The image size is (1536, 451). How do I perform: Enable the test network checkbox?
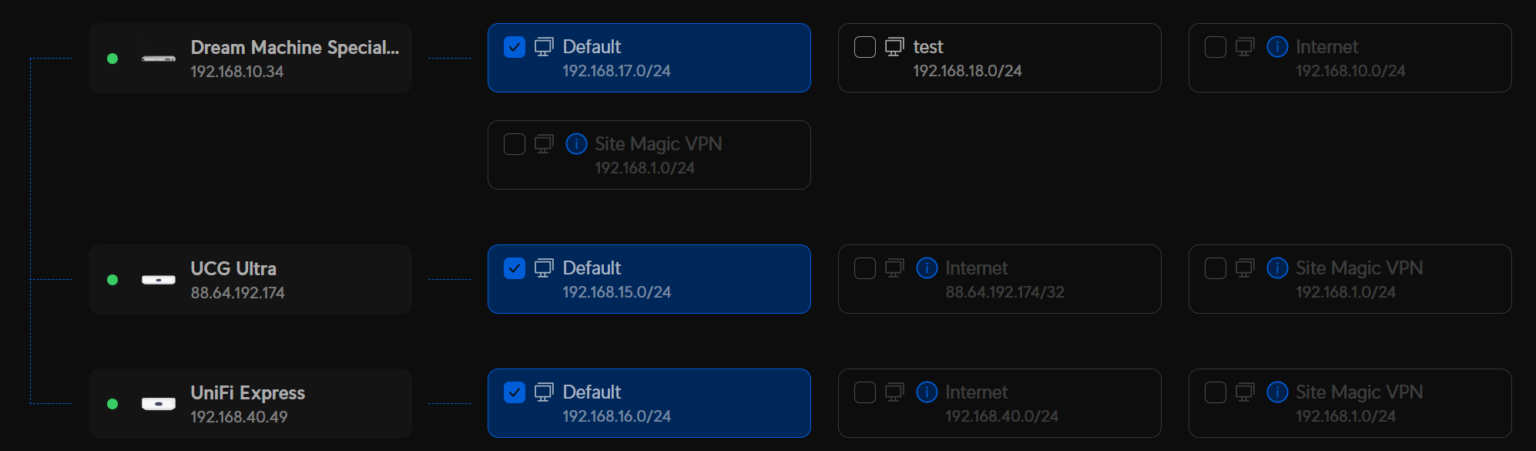coord(865,47)
